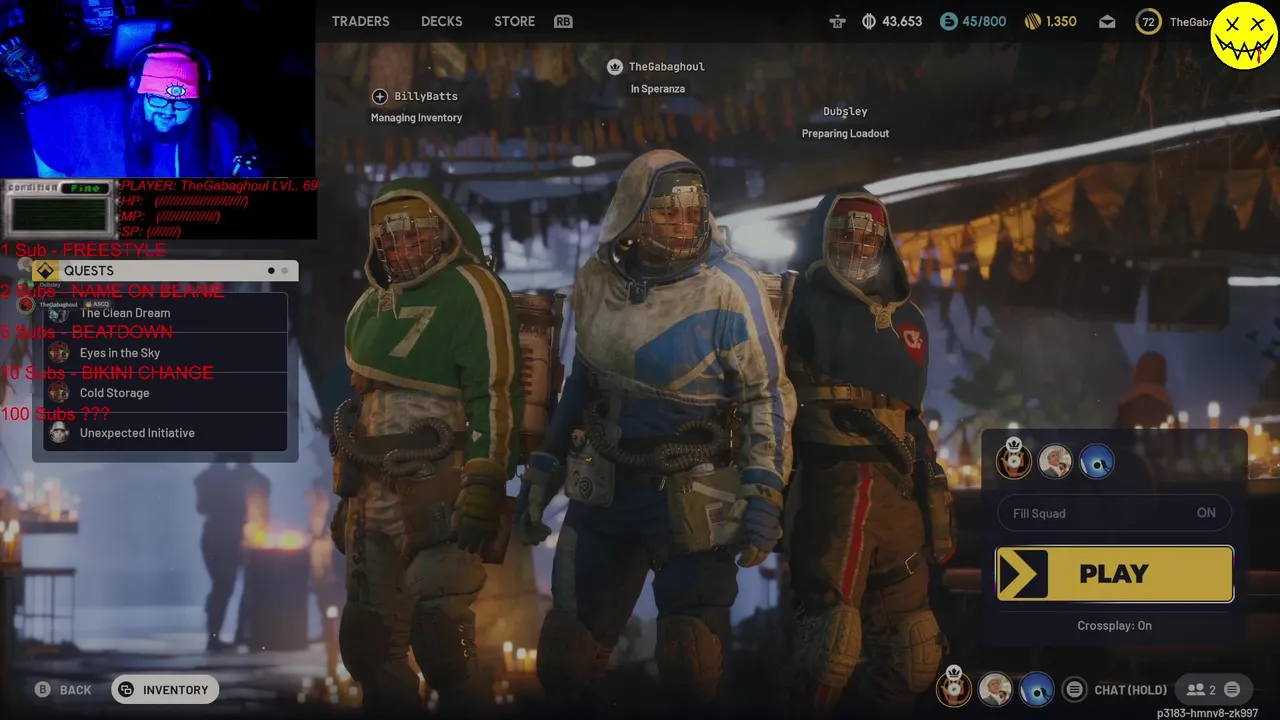This screenshot has height=720, width=1280.
Task: Click Preparing Loadout status text
Action: (845, 133)
